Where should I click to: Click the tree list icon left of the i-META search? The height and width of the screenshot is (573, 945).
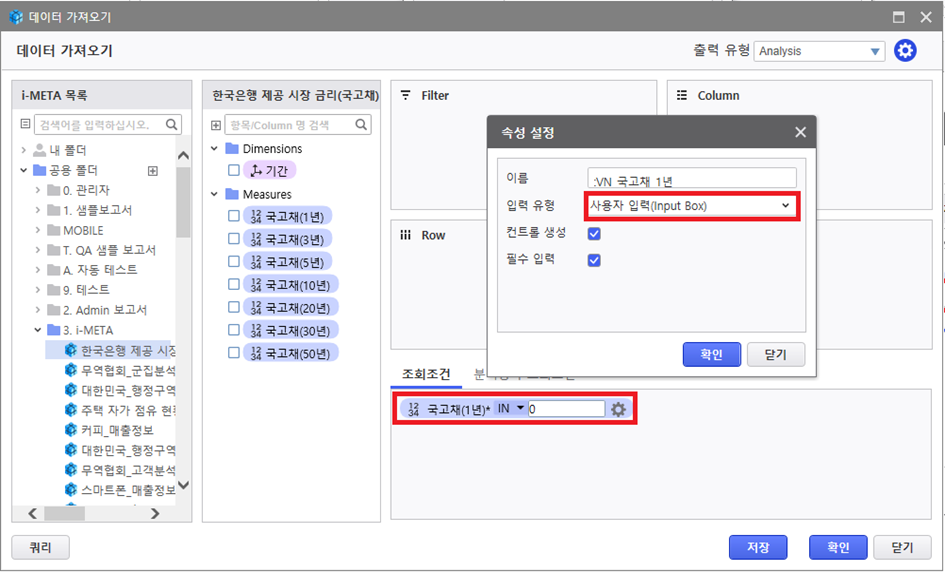[x=26, y=125]
